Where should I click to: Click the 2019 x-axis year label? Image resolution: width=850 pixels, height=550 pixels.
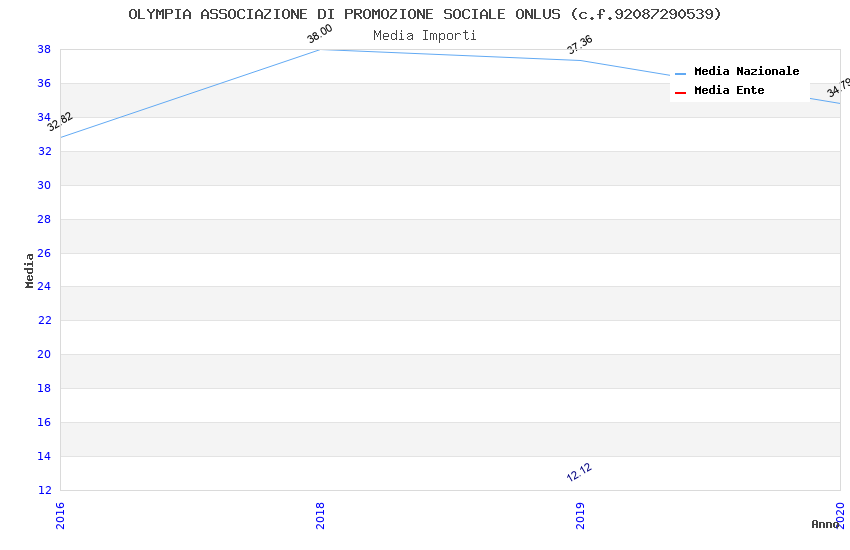[x=581, y=515]
